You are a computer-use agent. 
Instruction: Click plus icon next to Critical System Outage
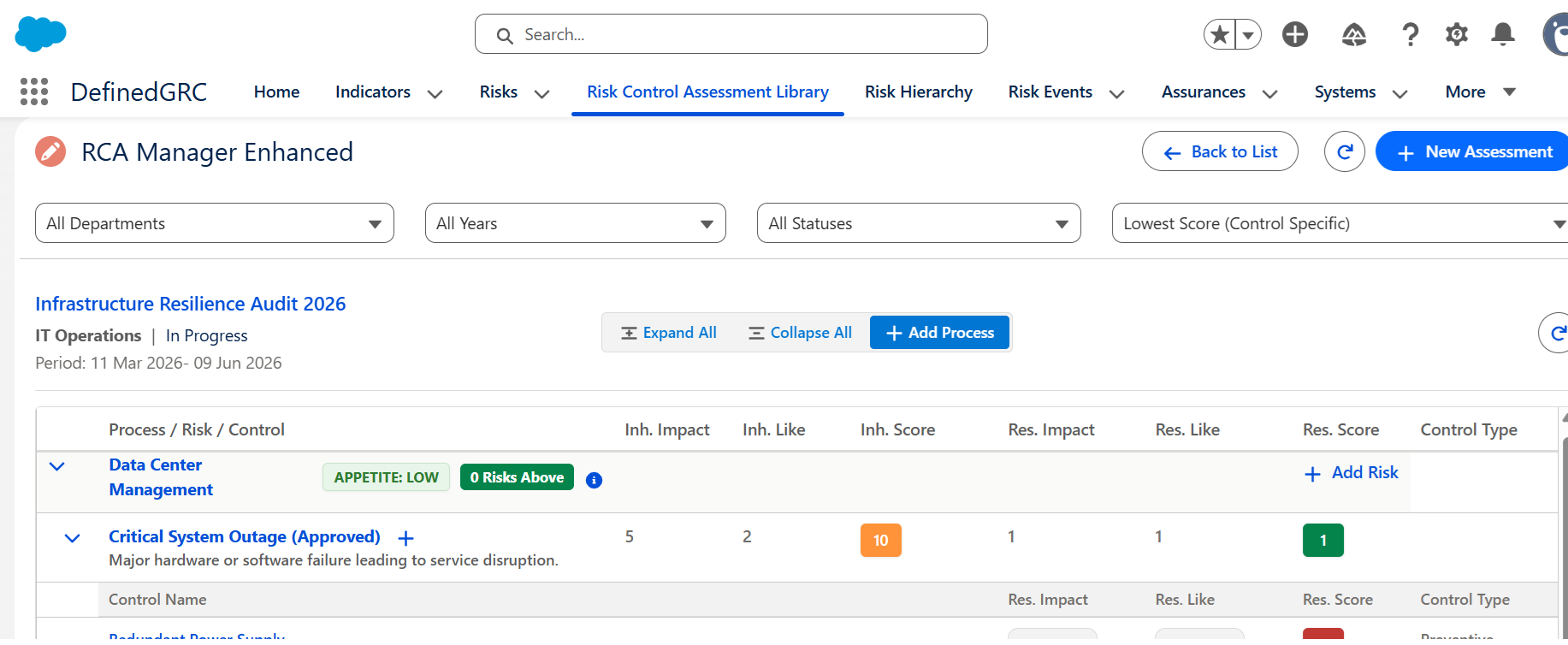point(405,538)
